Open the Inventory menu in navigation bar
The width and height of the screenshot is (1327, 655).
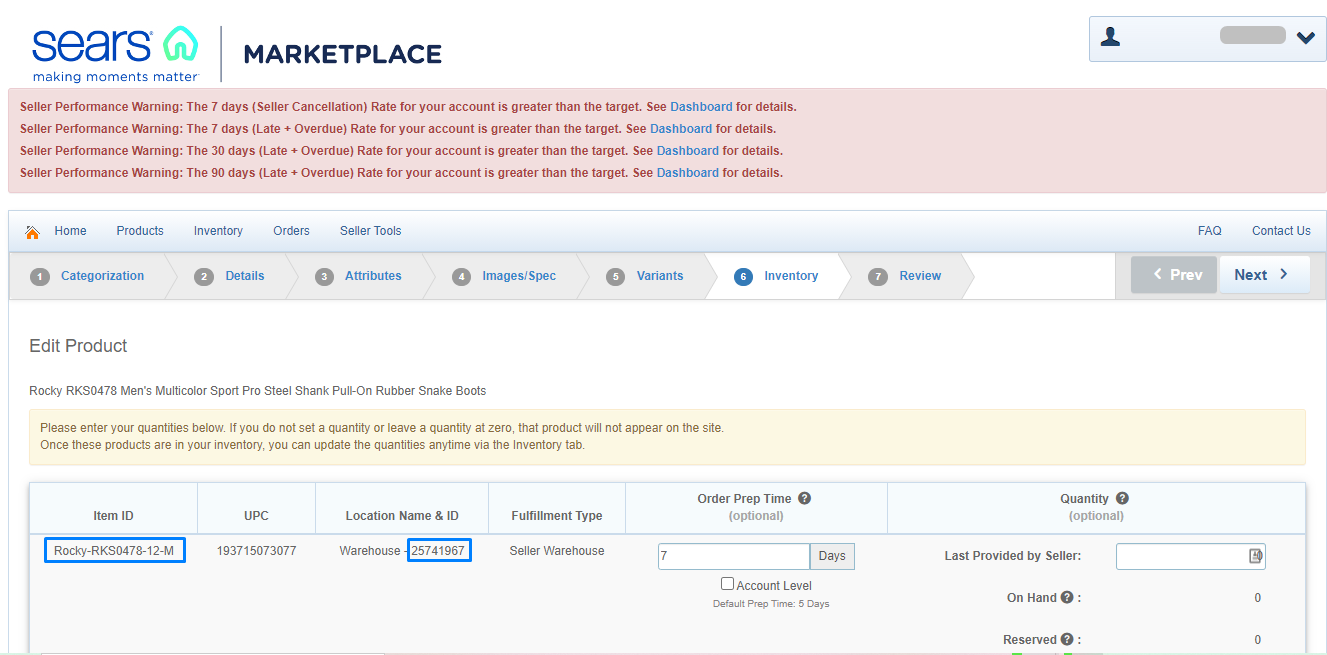click(218, 231)
